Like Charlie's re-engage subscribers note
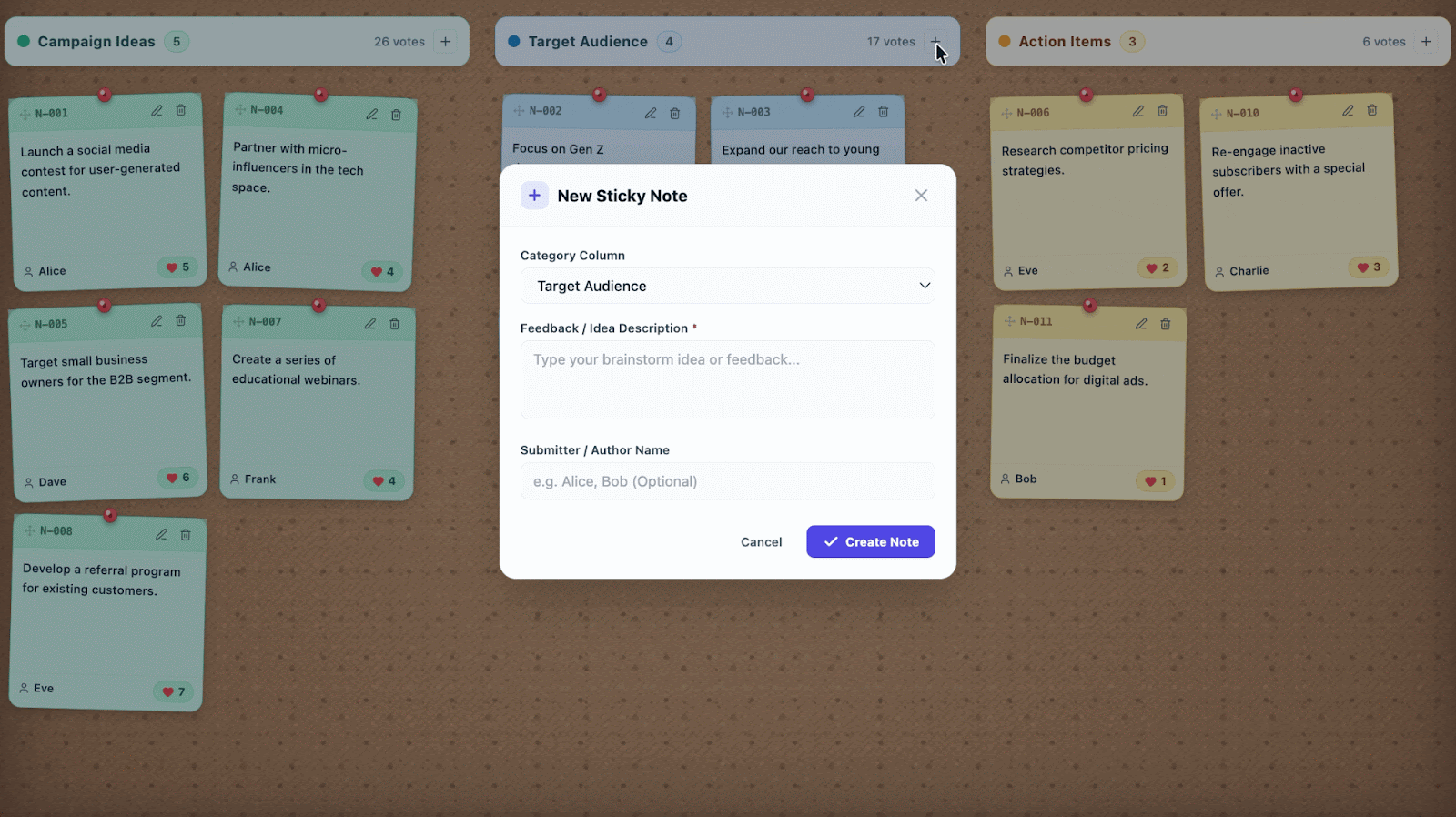Viewport: 1456px width, 817px height. coord(1370,267)
